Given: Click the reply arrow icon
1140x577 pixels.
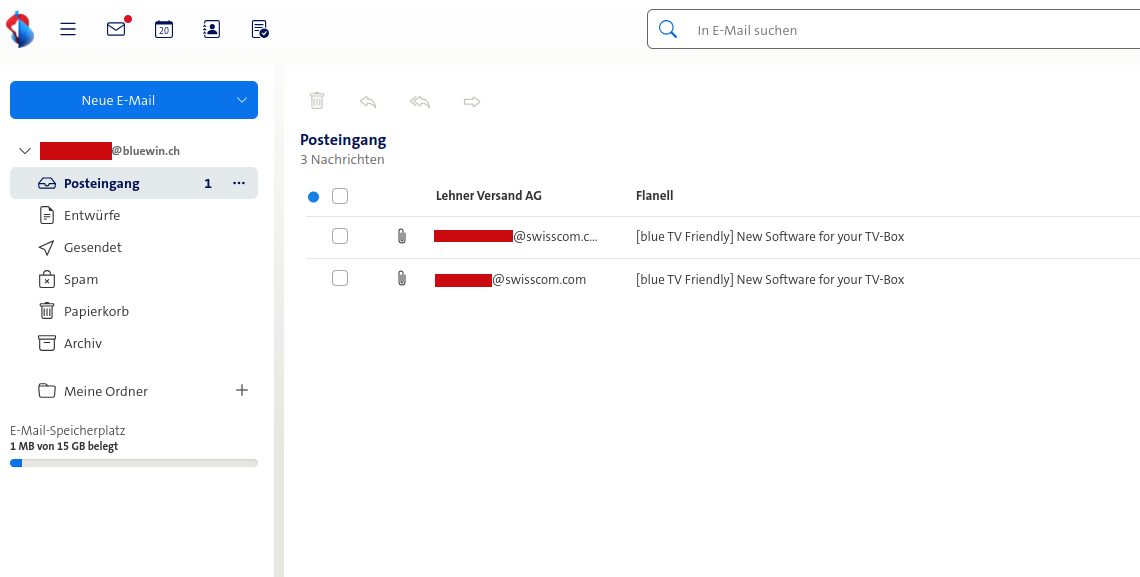Looking at the screenshot, I should pyautogui.click(x=368, y=101).
